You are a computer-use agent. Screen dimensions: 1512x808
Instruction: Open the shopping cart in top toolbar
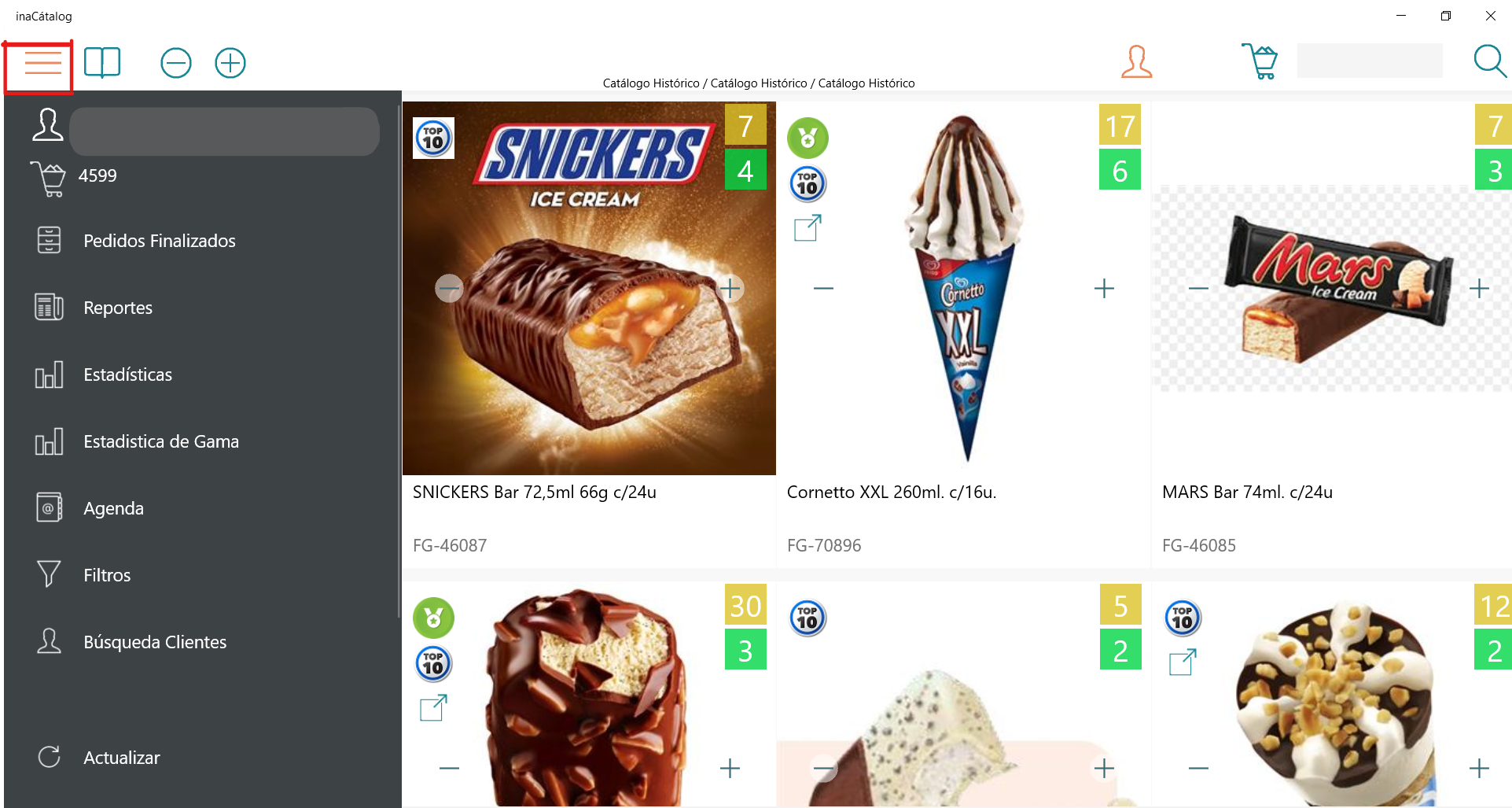[1260, 61]
